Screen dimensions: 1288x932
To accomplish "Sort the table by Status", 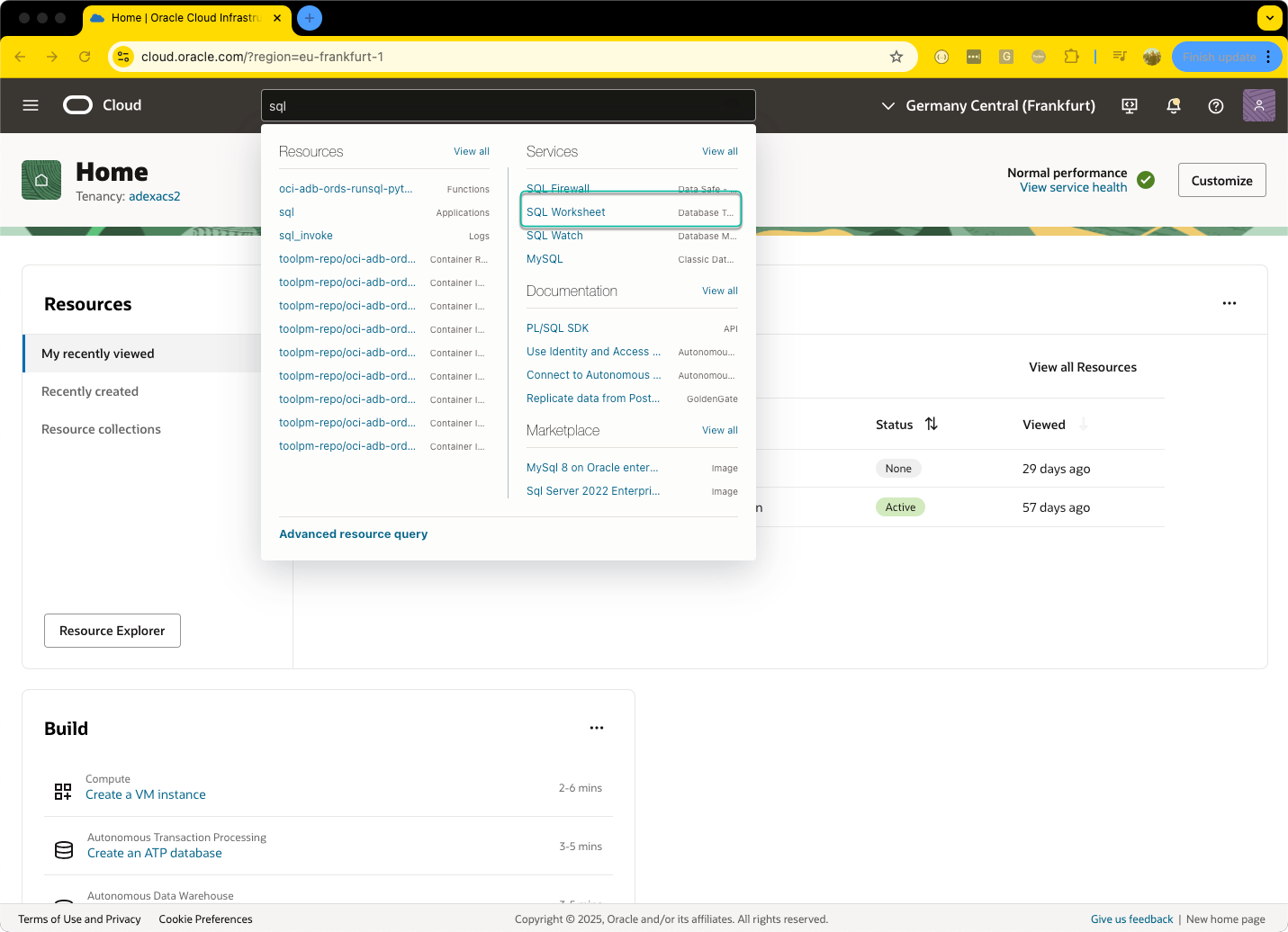I will pos(932,424).
